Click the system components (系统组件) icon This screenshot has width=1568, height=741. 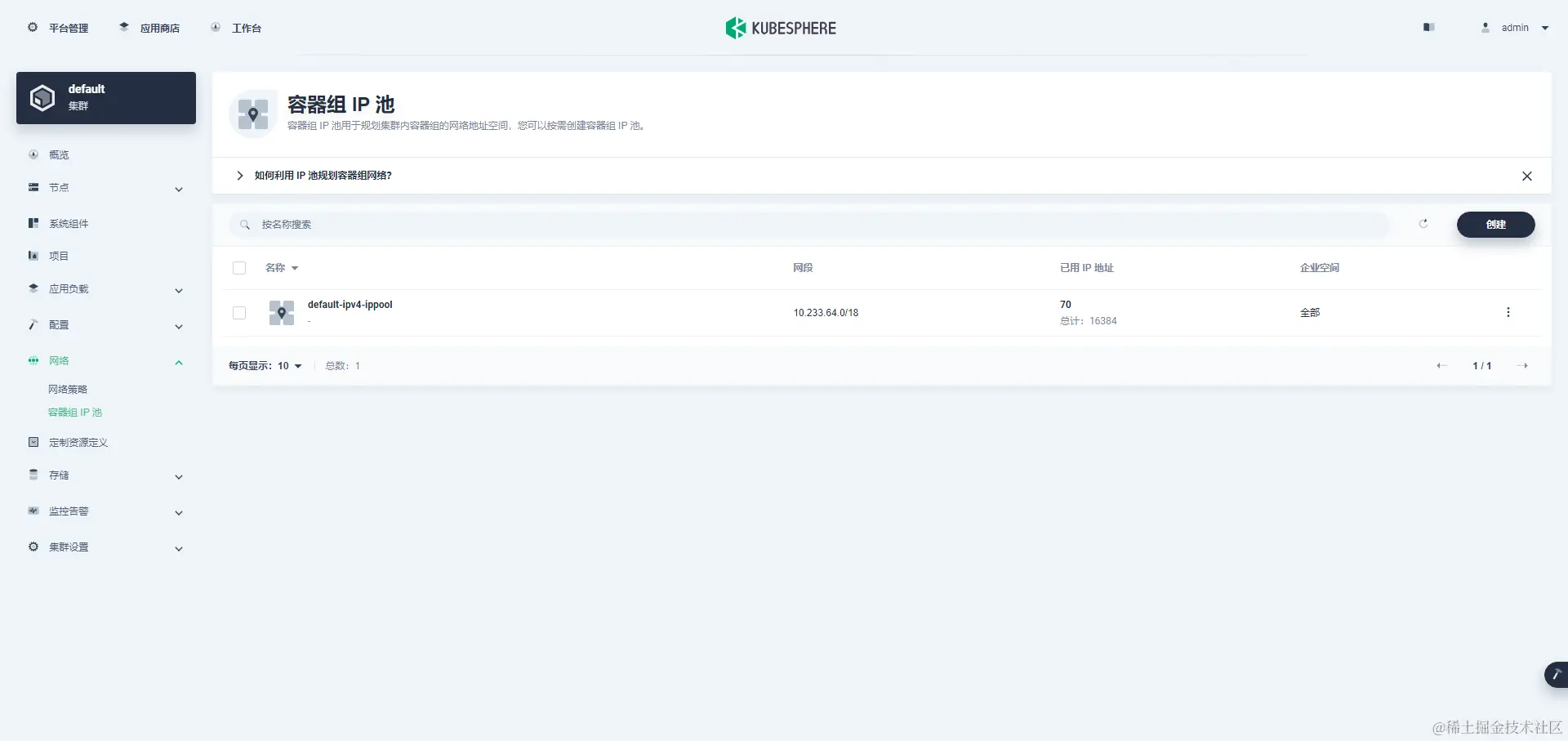point(33,223)
